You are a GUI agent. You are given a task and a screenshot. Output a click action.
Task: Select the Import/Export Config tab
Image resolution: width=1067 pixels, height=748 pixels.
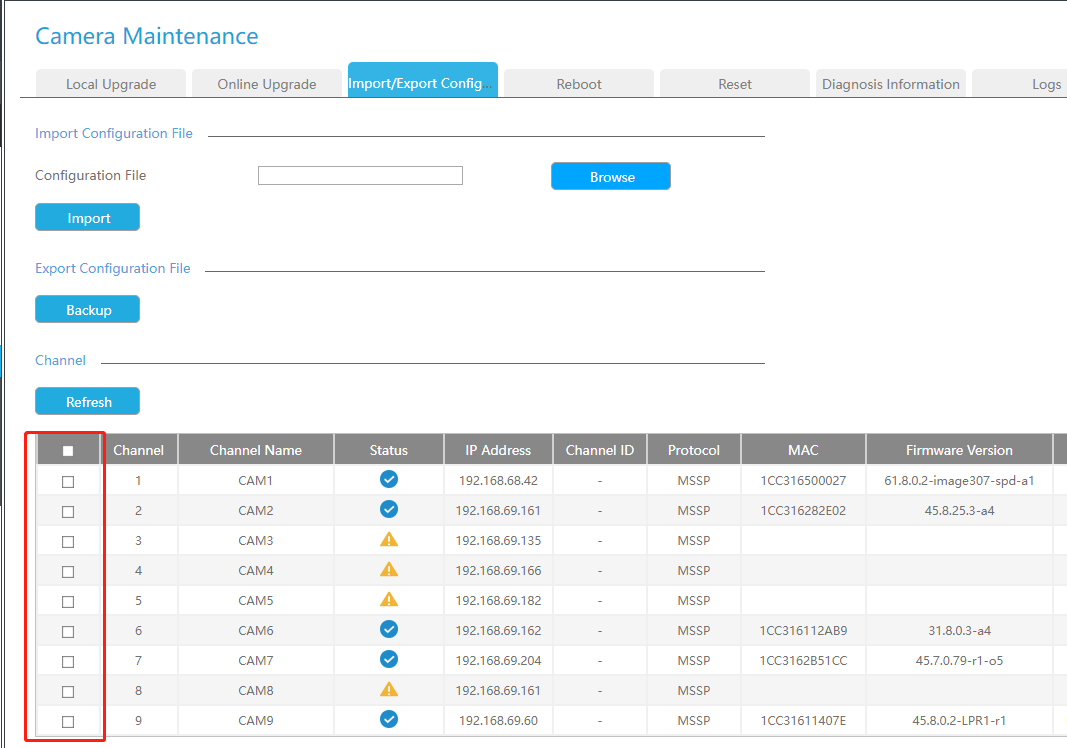(423, 80)
